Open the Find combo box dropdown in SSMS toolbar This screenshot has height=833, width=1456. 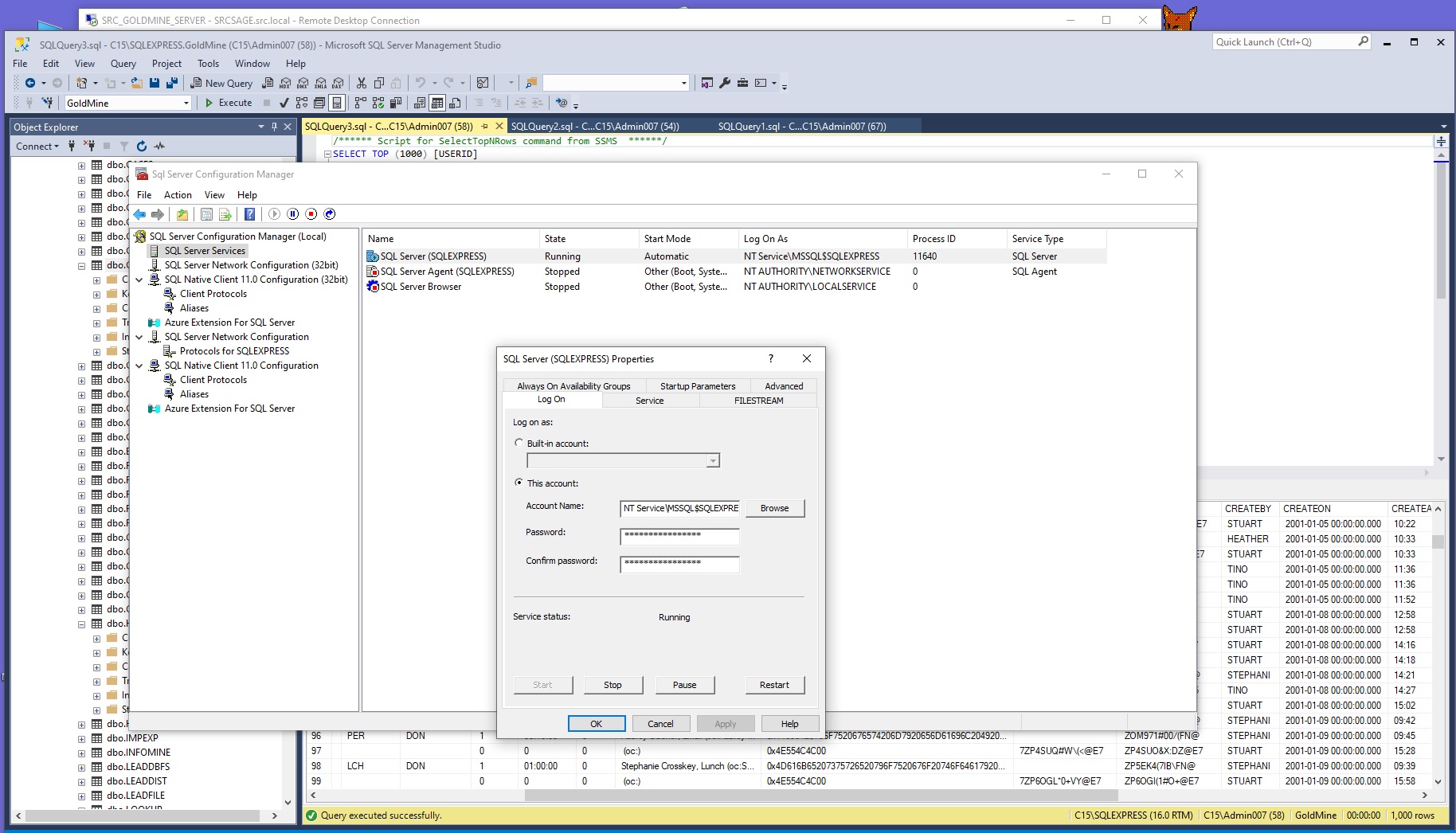(x=683, y=83)
